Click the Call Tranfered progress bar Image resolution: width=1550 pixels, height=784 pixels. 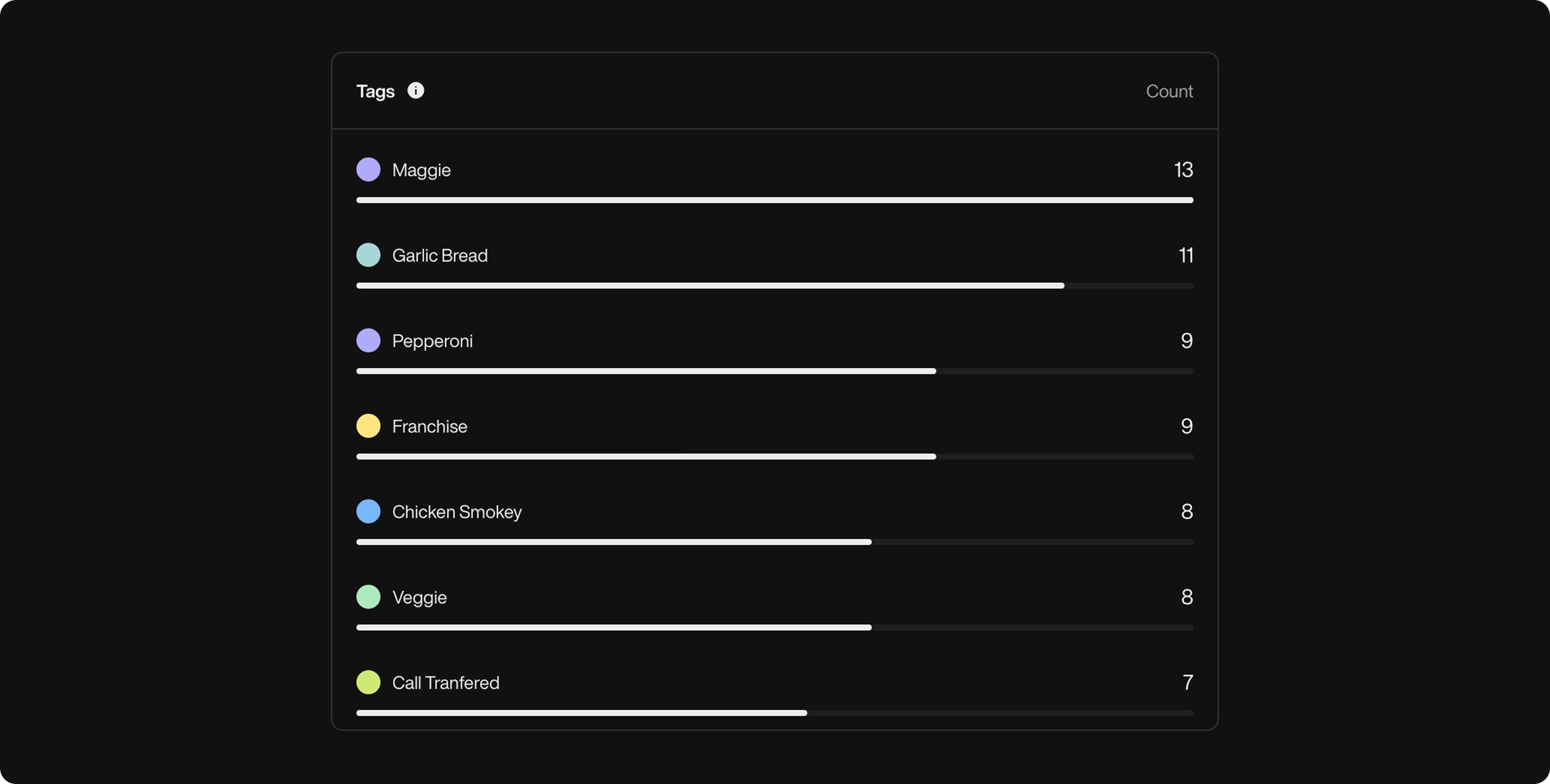tap(774, 713)
